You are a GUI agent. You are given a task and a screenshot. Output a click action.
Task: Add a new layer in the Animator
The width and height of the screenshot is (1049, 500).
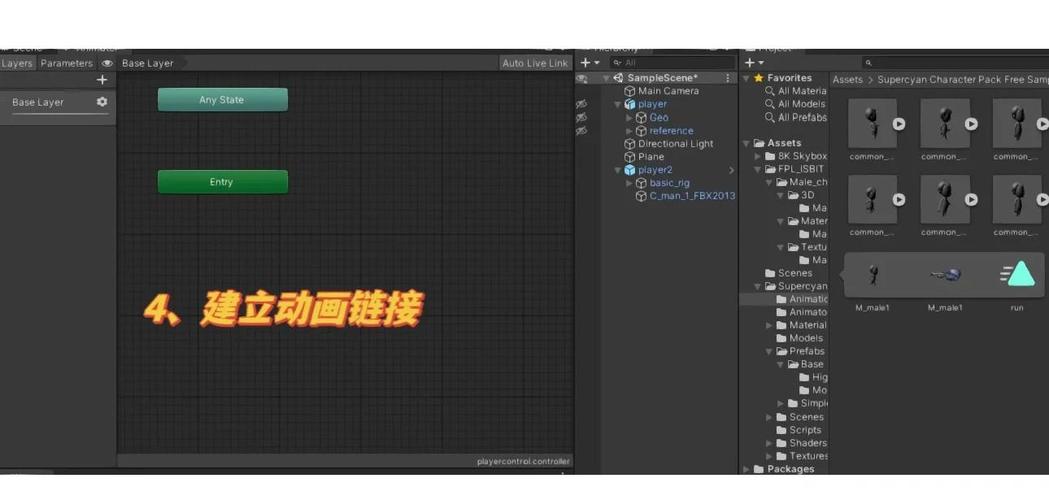coord(102,80)
